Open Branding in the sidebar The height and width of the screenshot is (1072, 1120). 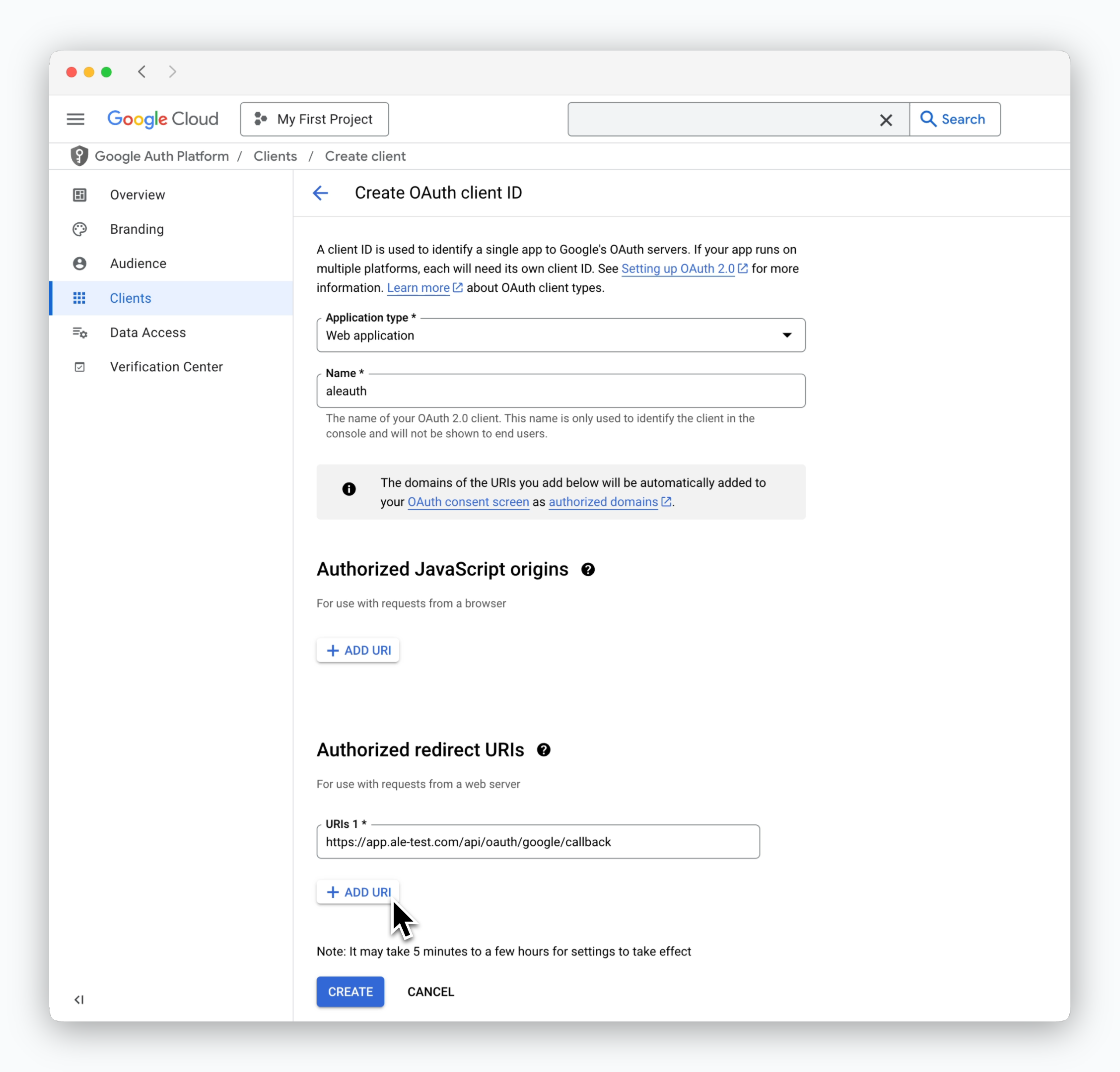pos(171,229)
